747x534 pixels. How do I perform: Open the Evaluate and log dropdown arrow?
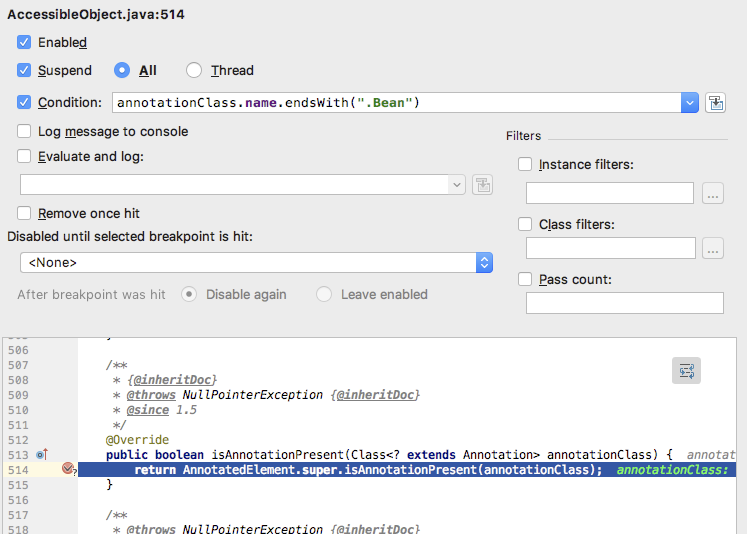456,185
